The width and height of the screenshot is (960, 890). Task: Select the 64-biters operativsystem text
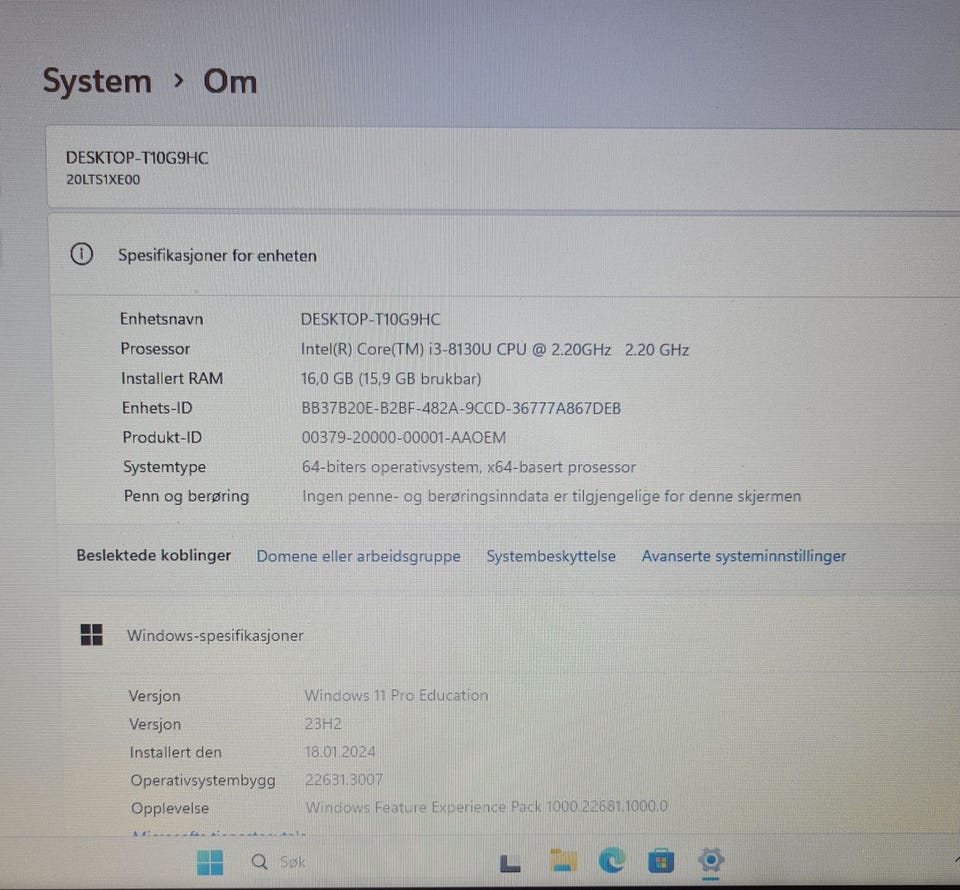(x=391, y=467)
